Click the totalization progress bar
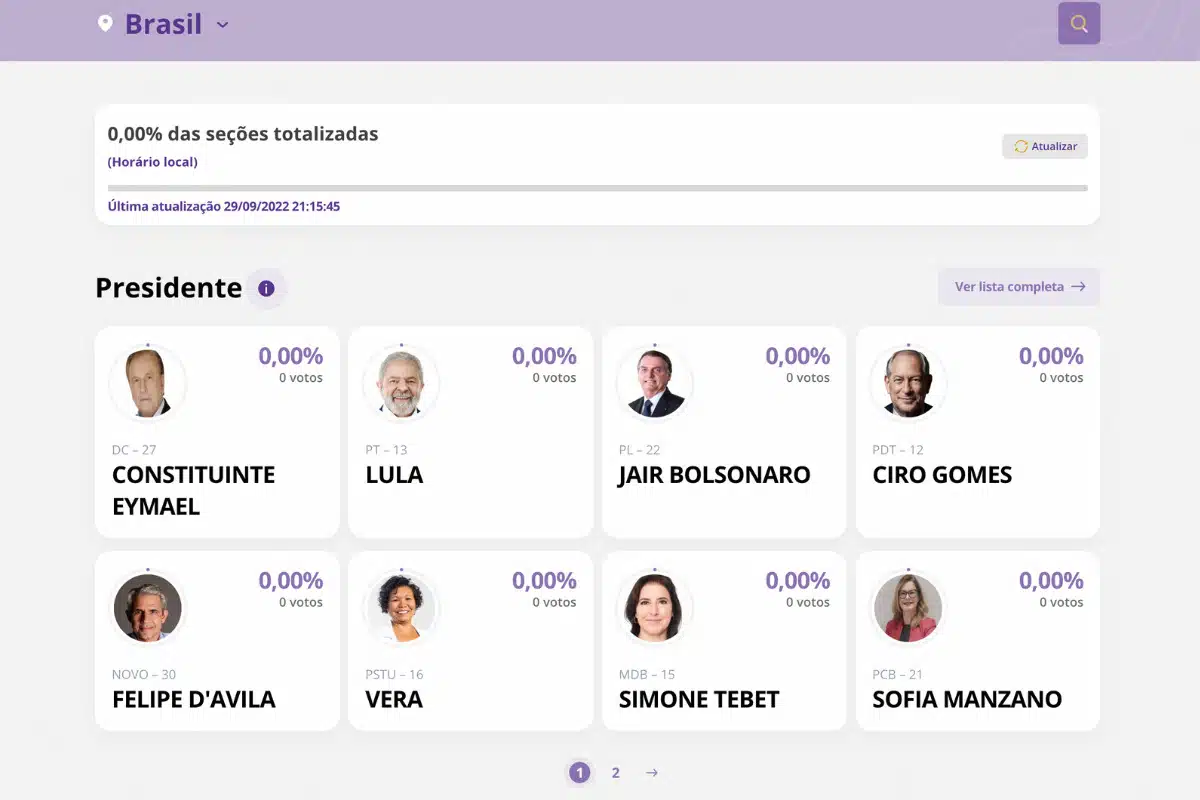The width and height of the screenshot is (1200, 800). 597,187
